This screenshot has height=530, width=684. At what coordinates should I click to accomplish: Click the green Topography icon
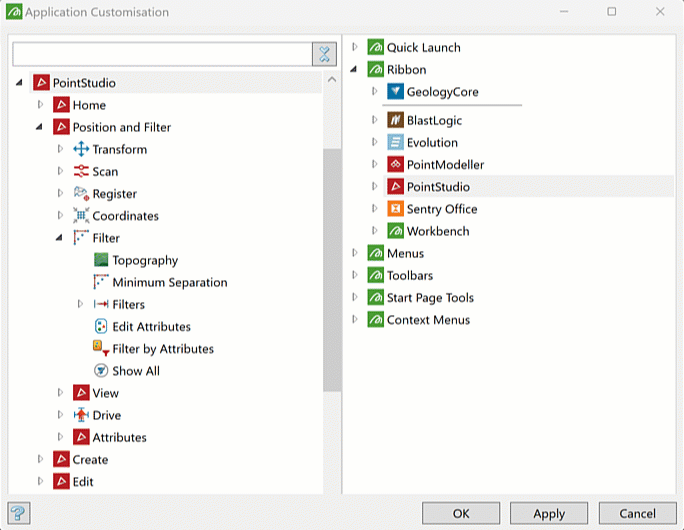(x=101, y=260)
